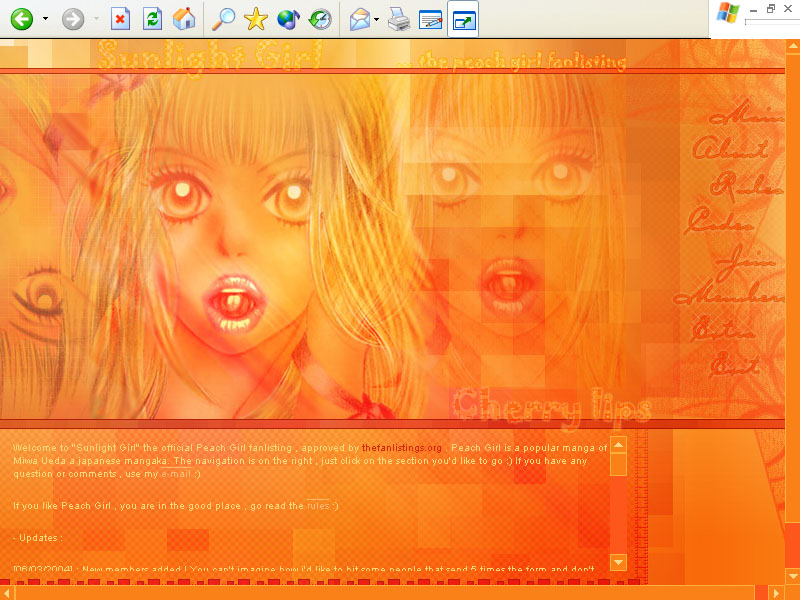Click the "Sunlight Girl" page title
This screenshot has width=800, height=600.
pyautogui.click(x=209, y=56)
